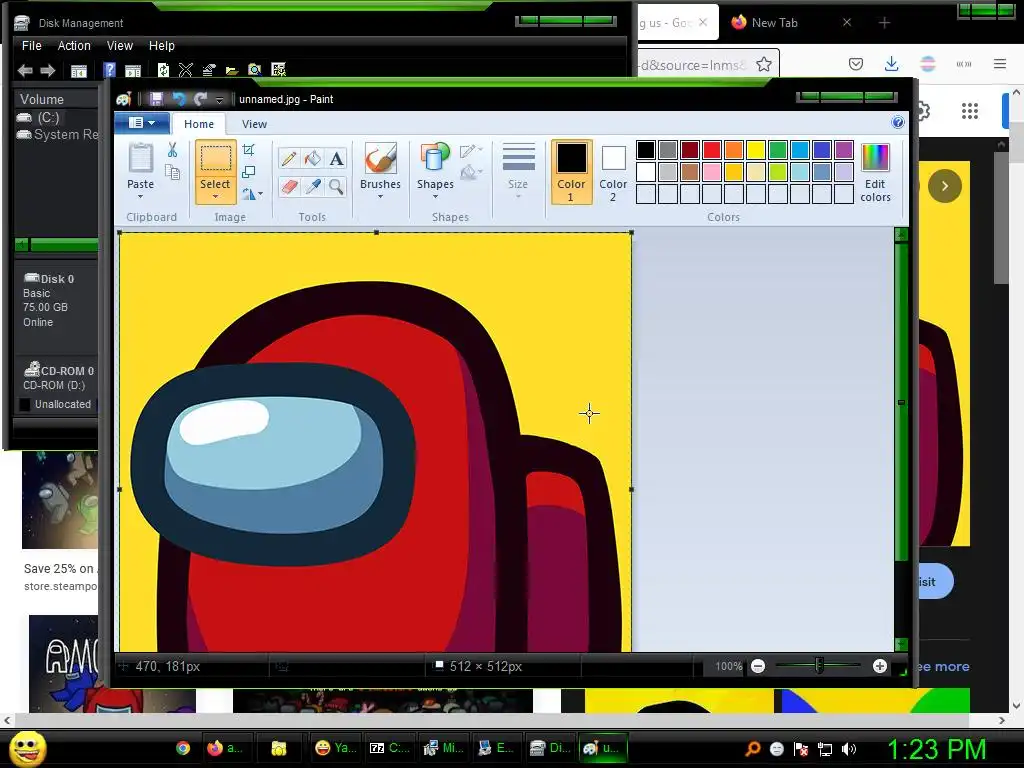The height and width of the screenshot is (768, 1024).
Task: Pick the green color swatch
Action: [x=778, y=150]
